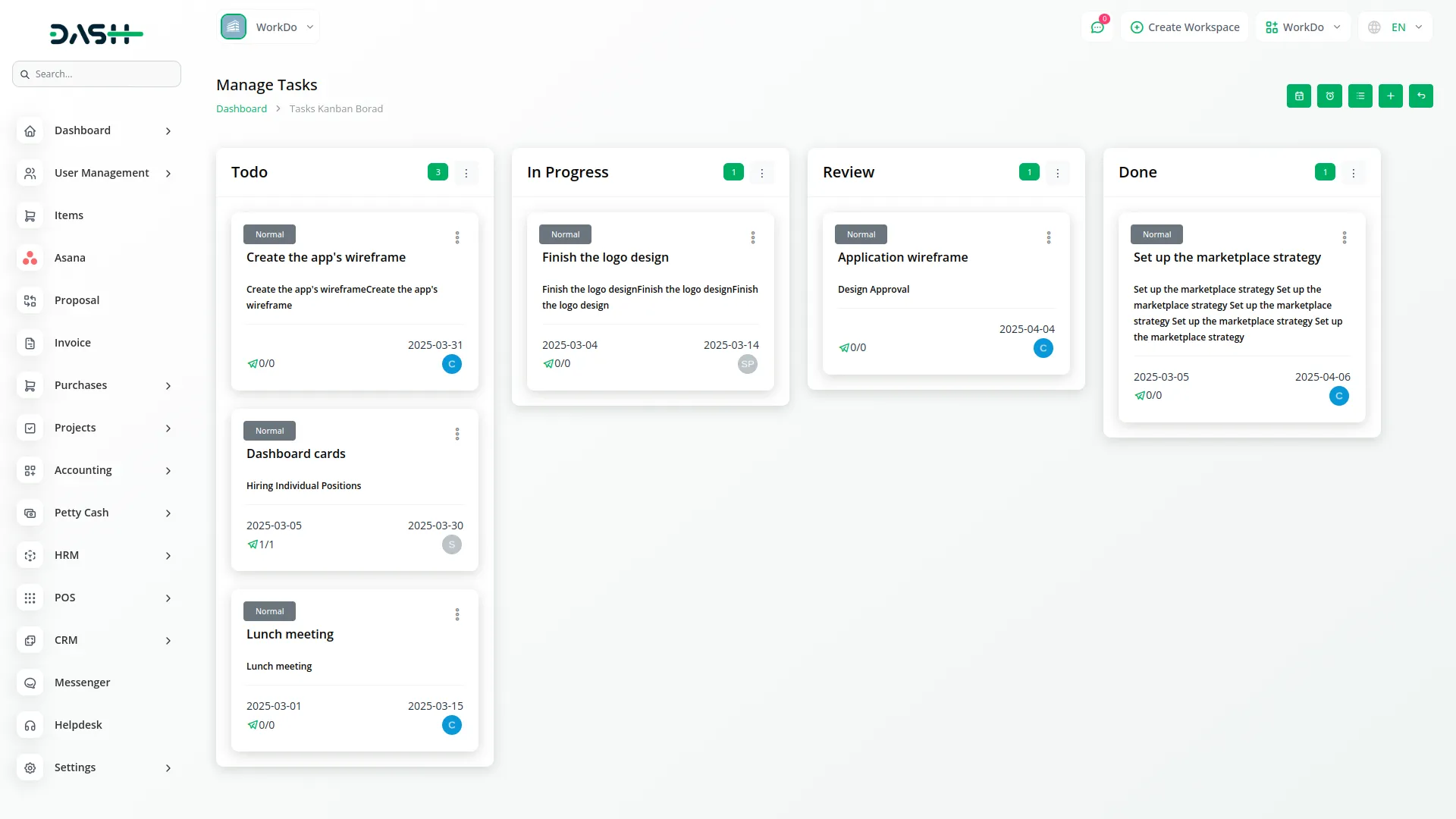1456x819 pixels.
Task: Click inside the search field
Action: point(96,74)
